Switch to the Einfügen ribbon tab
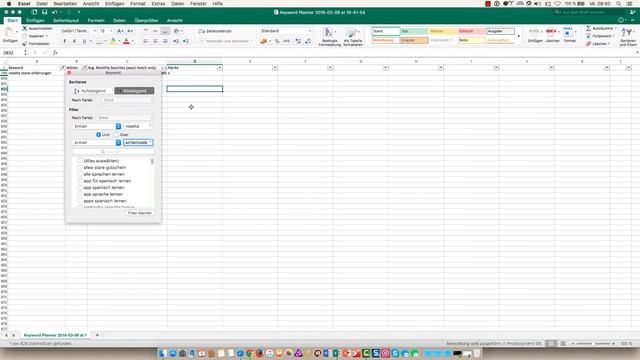This screenshot has height=360, width=640. click(x=36, y=20)
